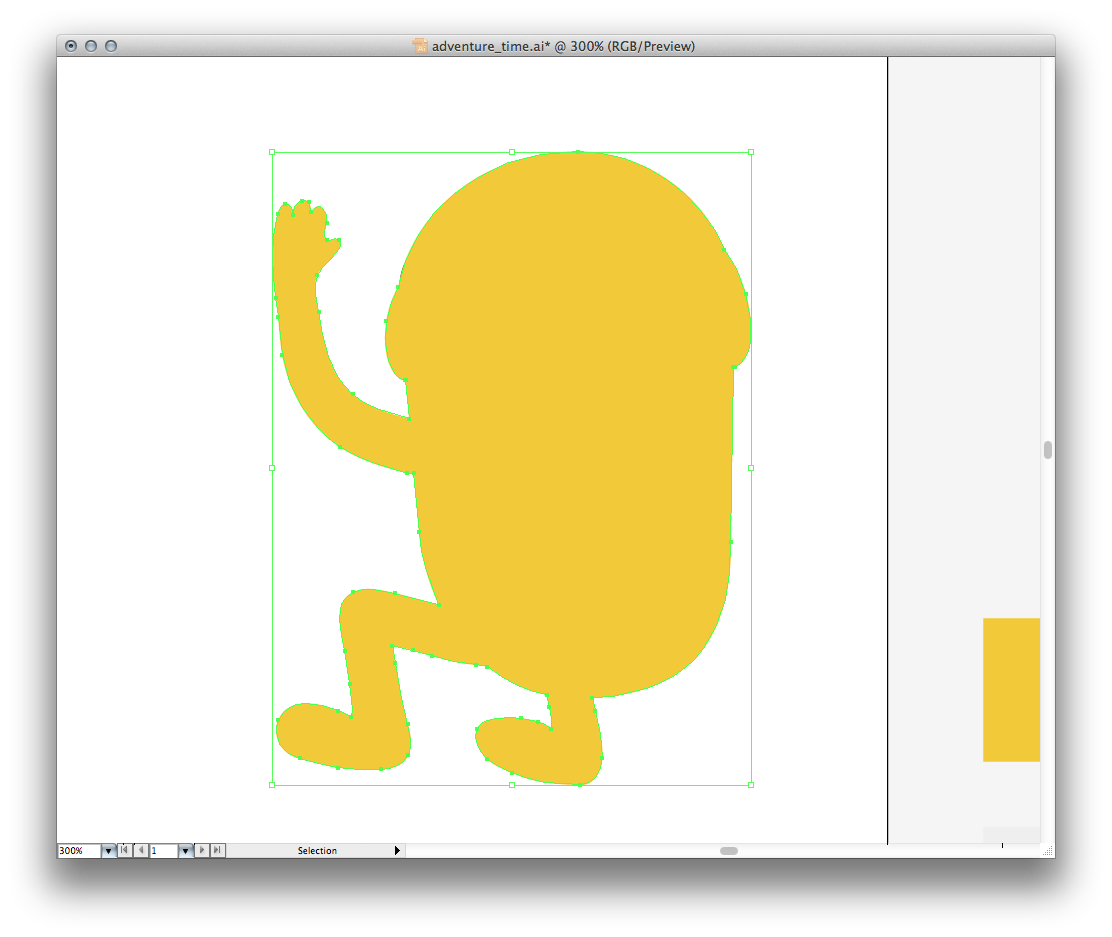Open the artboard number dropdown
The width and height of the screenshot is (1112, 937).
[185, 851]
